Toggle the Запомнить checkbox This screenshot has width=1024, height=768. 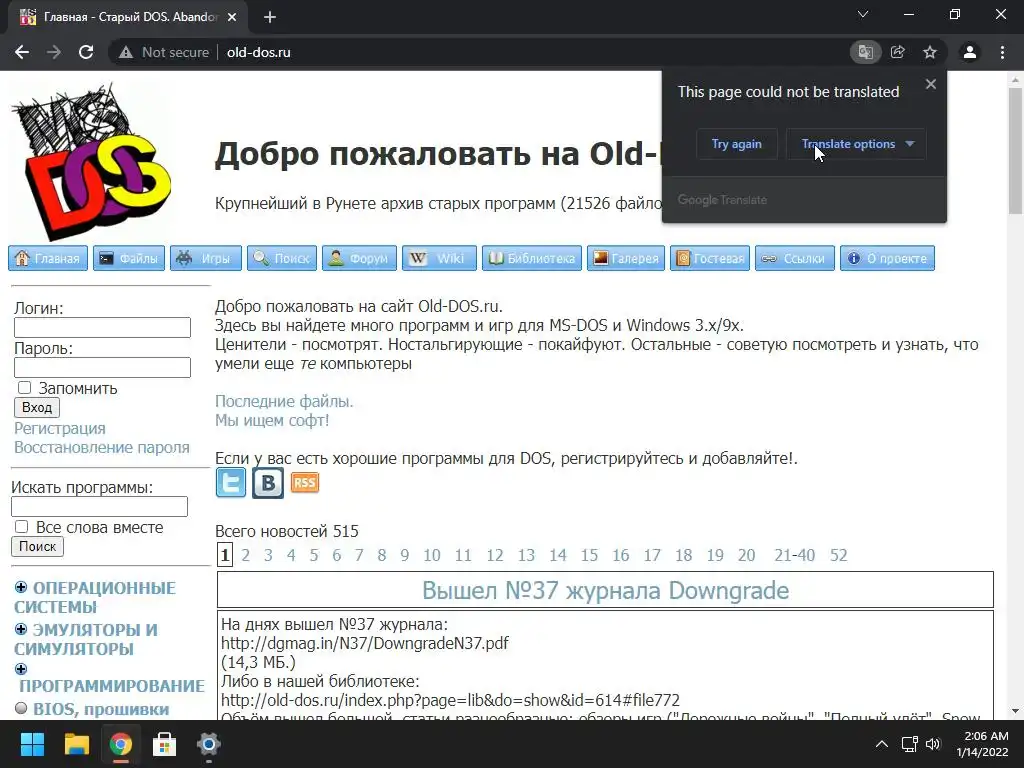pyautogui.click(x=24, y=387)
